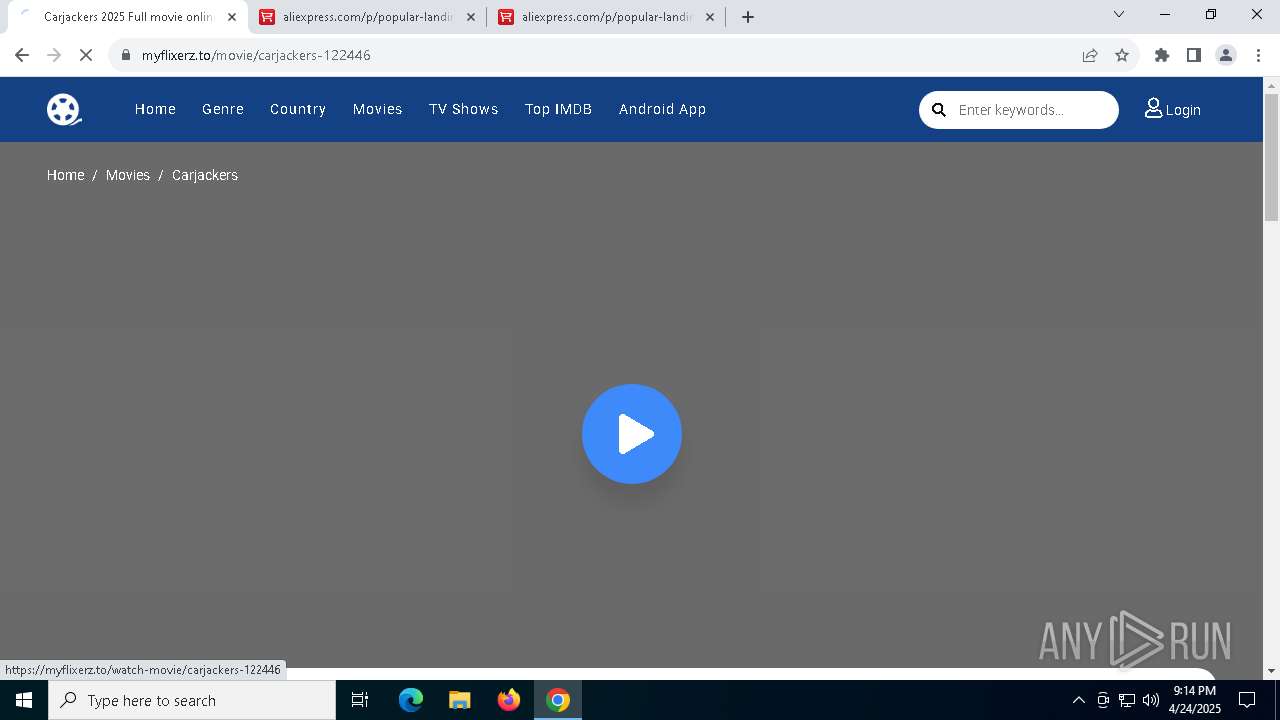This screenshot has width=1280, height=720.
Task: Click the taskbar clock showing 9:14 PM
Action: pyautogui.click(x=1195, y=700)
